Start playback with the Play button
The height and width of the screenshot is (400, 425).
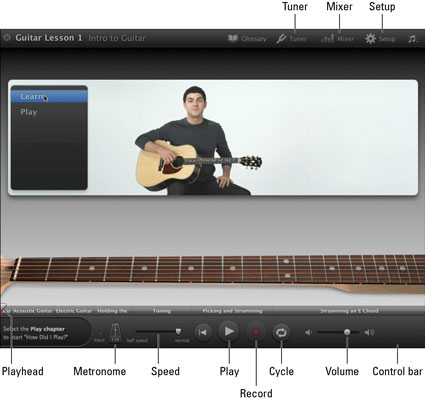tap(229, 331)
